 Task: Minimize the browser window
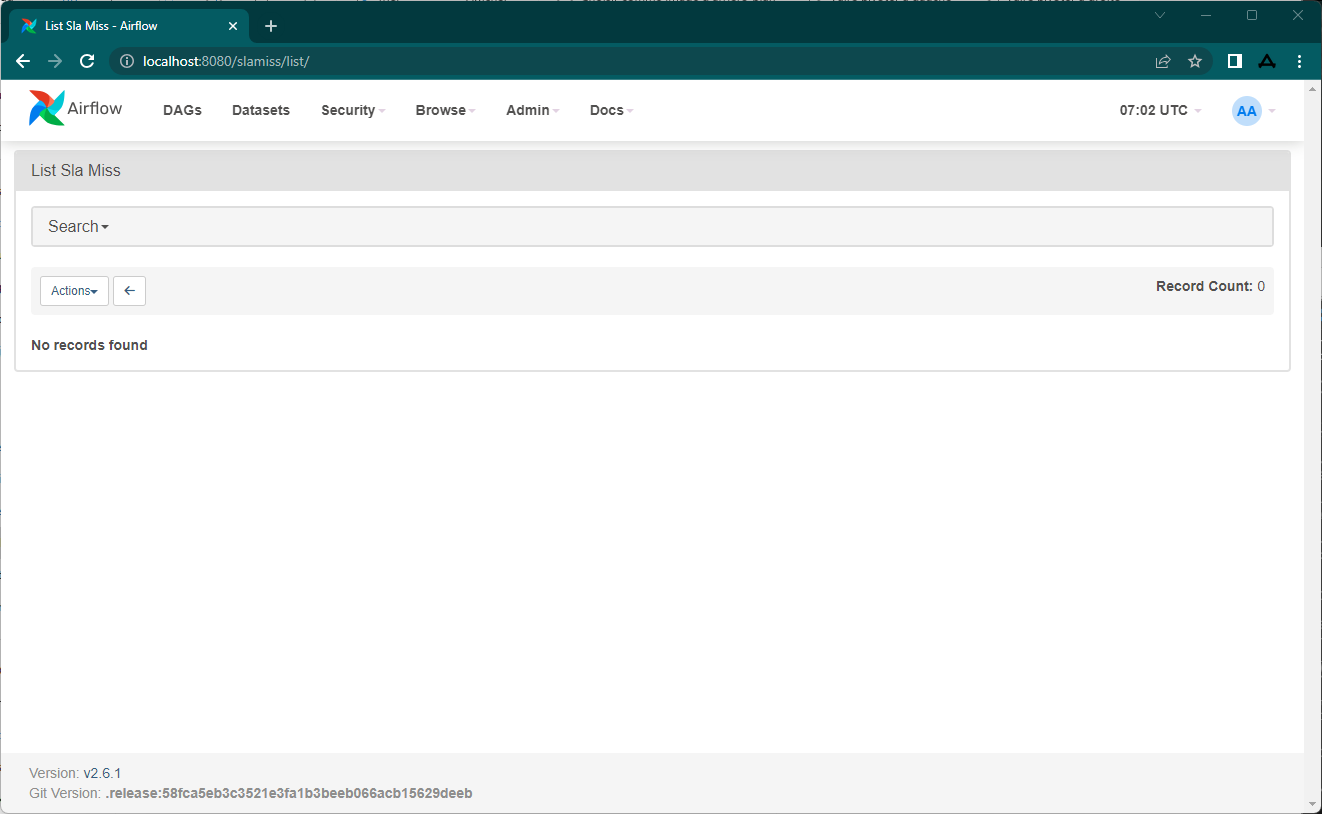pyautogui.click(x=1206, y=15)
